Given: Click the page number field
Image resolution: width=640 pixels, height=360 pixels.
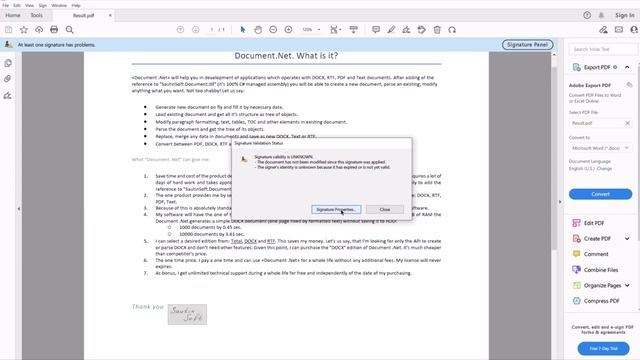Looking at the screenshot, I should point(211,30).
